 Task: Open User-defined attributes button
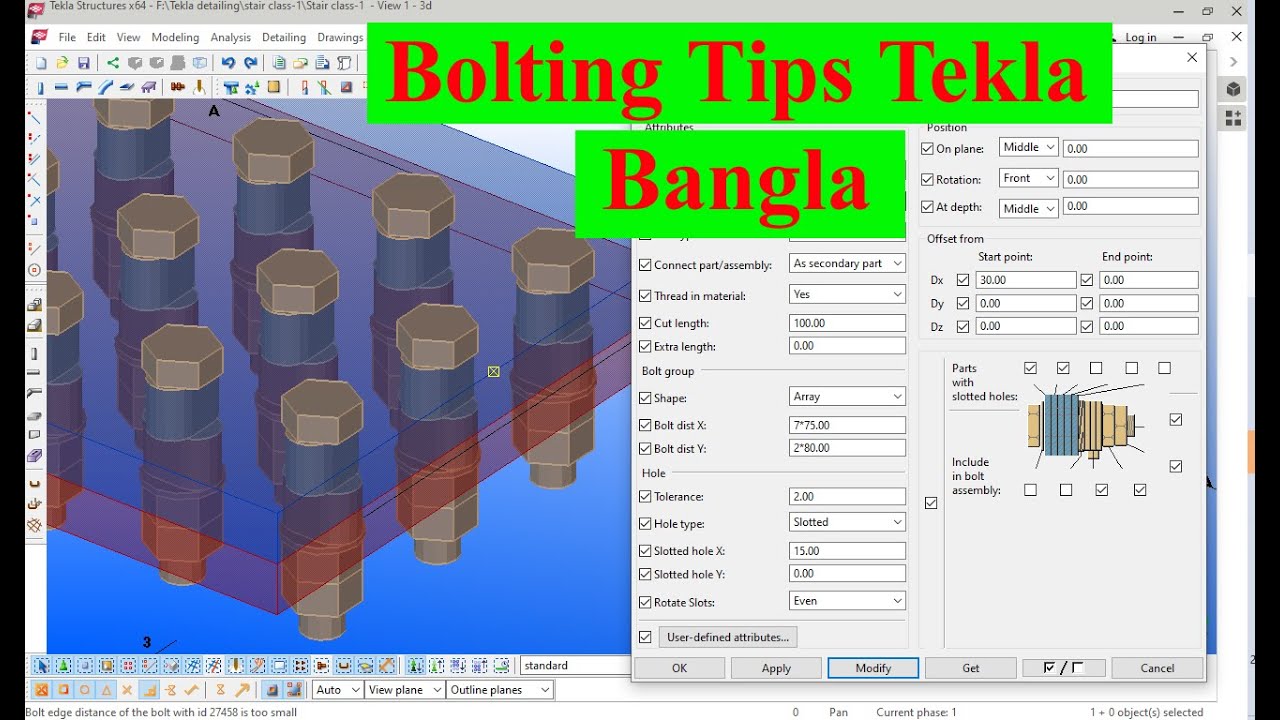pos(728,637)
